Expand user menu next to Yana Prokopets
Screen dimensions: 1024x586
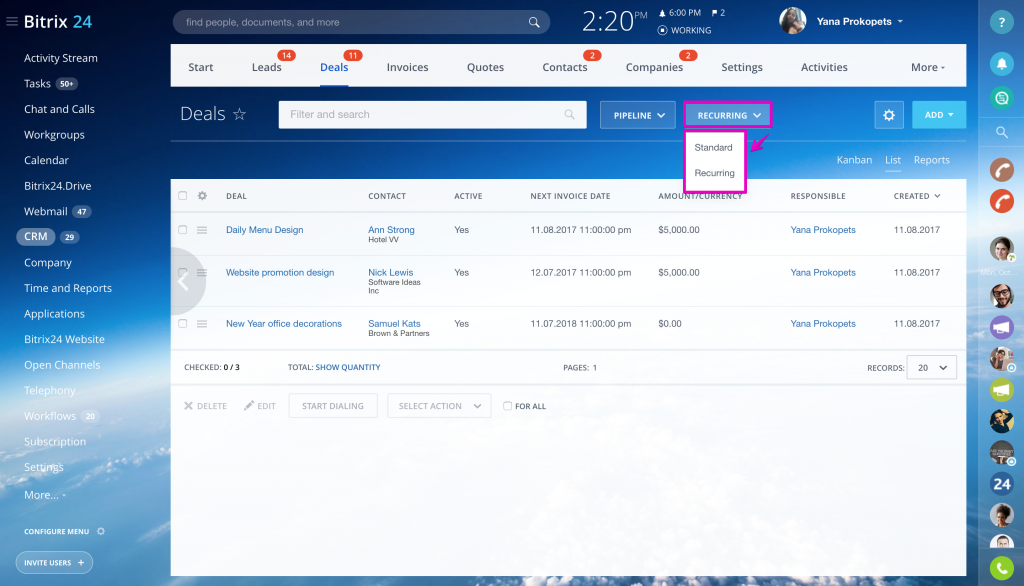pyautogui.click(x=900, y=22)
